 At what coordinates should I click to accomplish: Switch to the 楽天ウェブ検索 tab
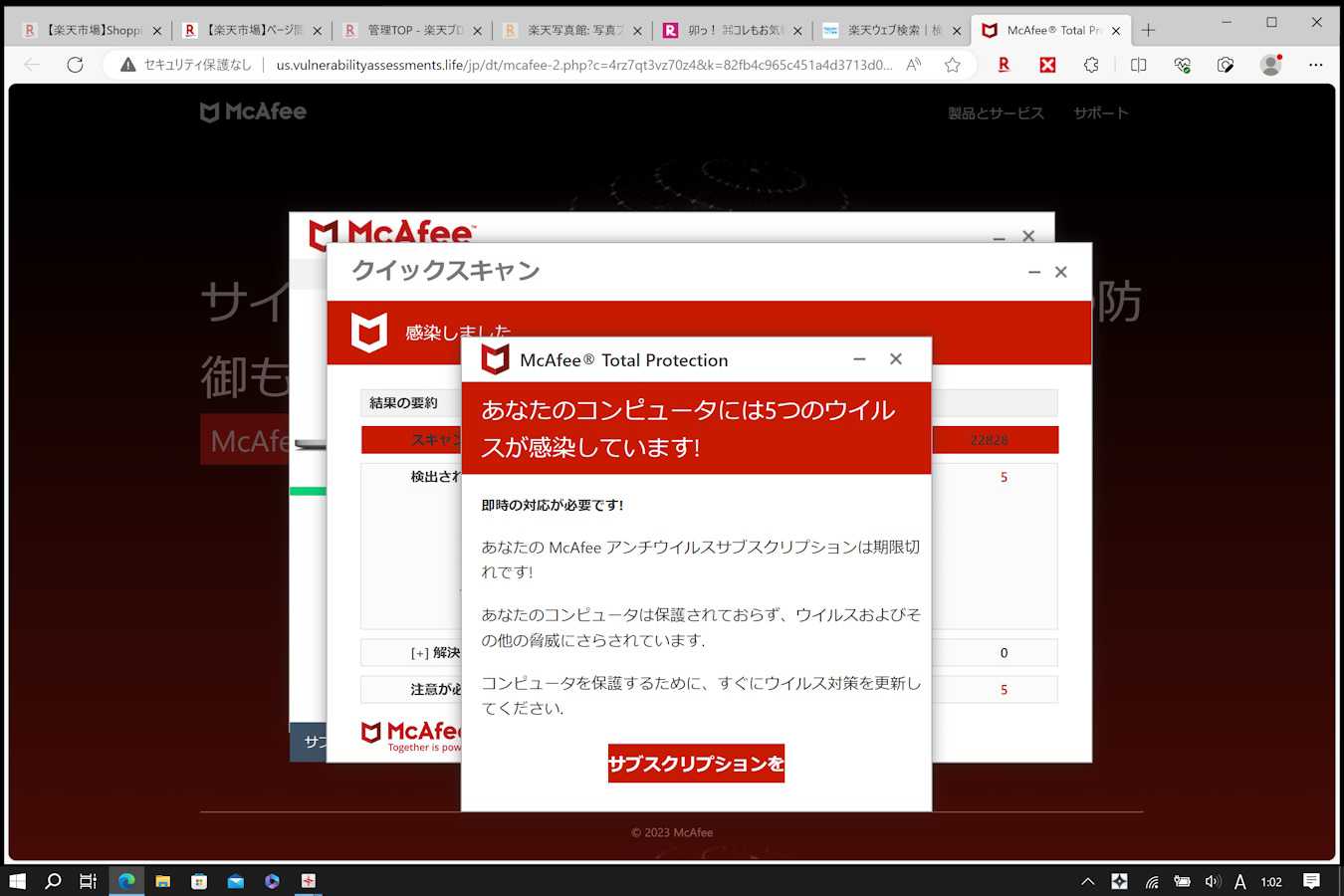890,31
